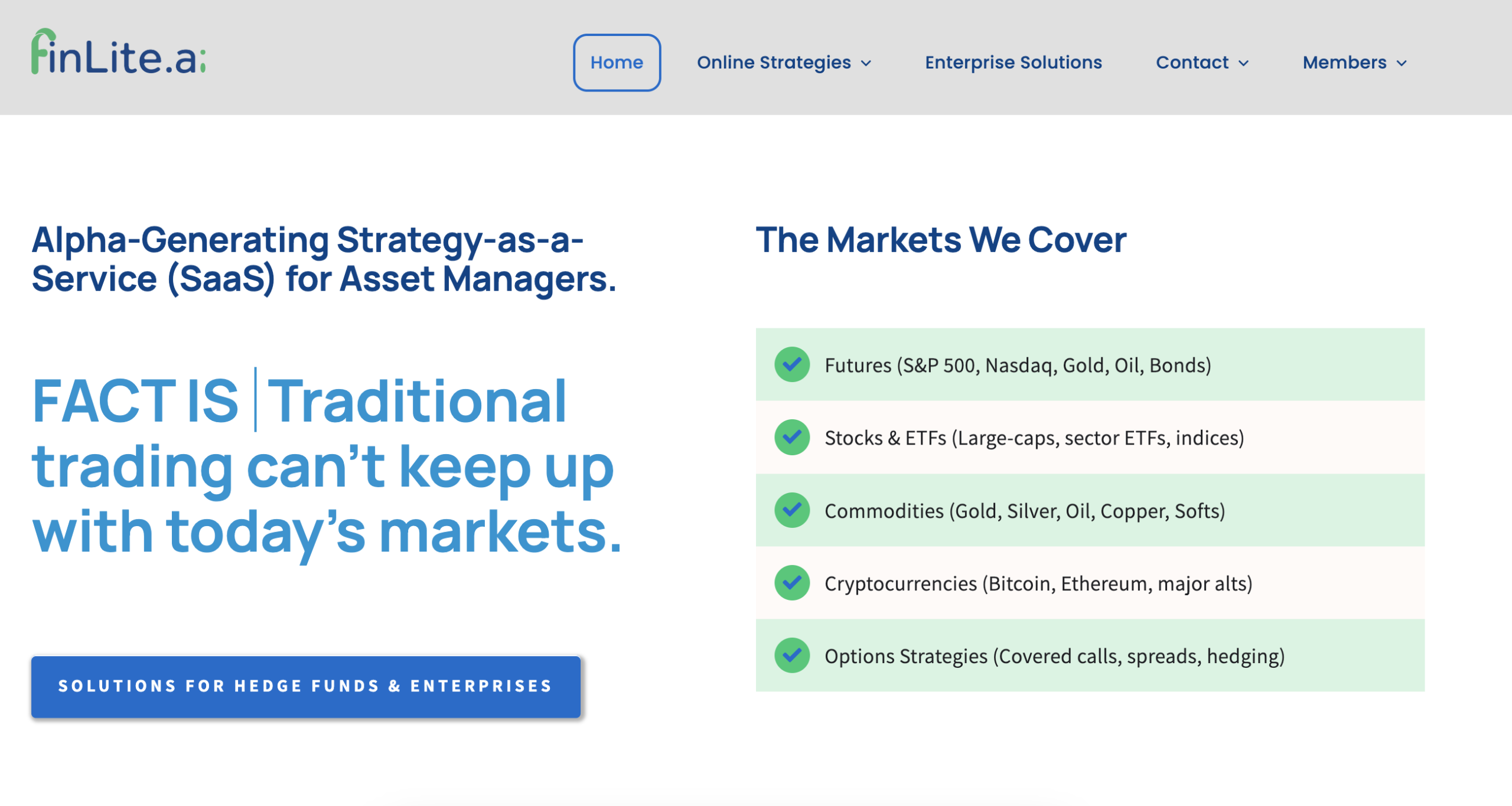The image size is (1512, 806).
Task: Expand the Contact menu chevron
Action: pyautogui.click(x=1243, y=63)
